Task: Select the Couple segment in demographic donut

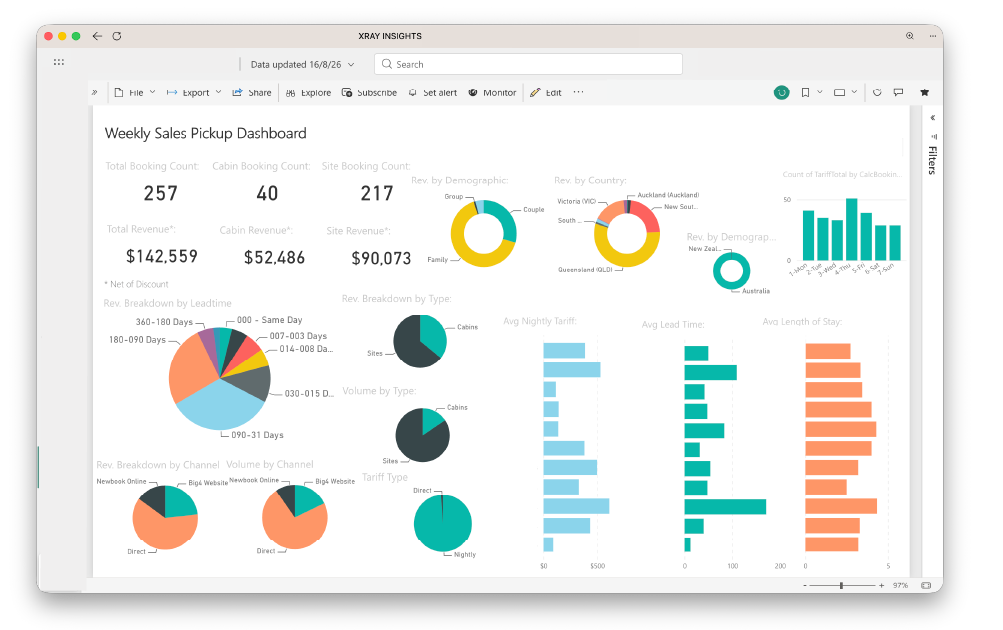Action: click(x=506, y=218)
